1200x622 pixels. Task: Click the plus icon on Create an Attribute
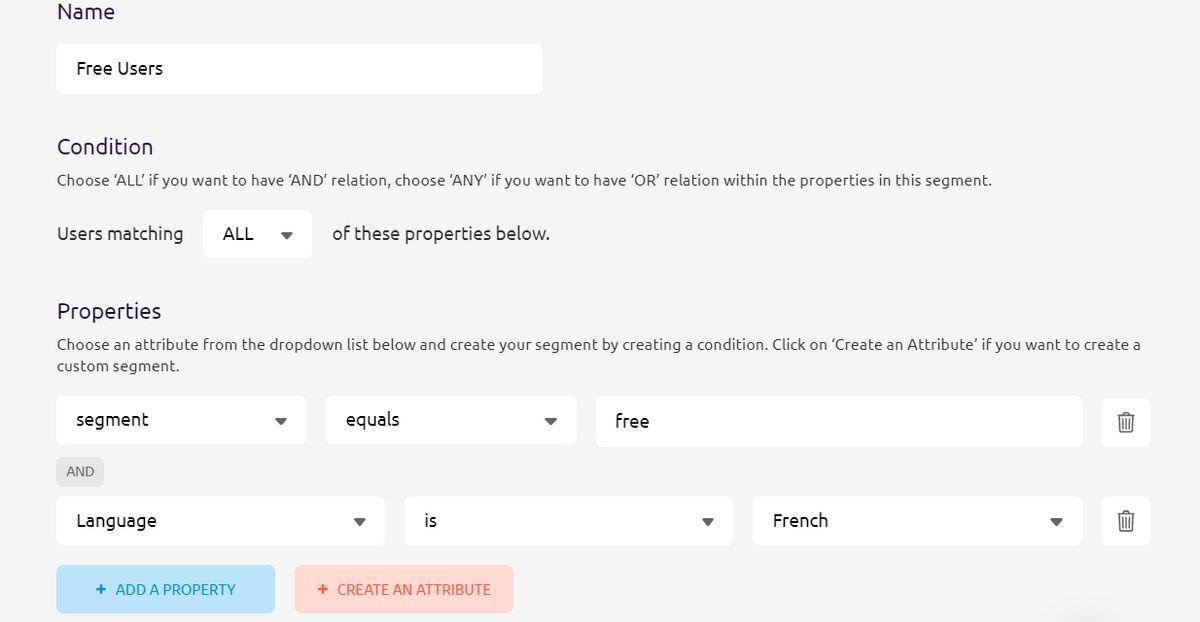(322, 590)
